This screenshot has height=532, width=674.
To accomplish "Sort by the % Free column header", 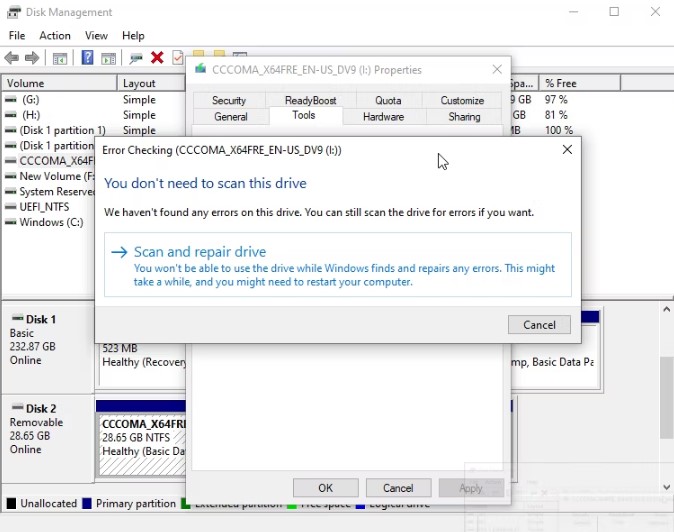I will point(579,83).
